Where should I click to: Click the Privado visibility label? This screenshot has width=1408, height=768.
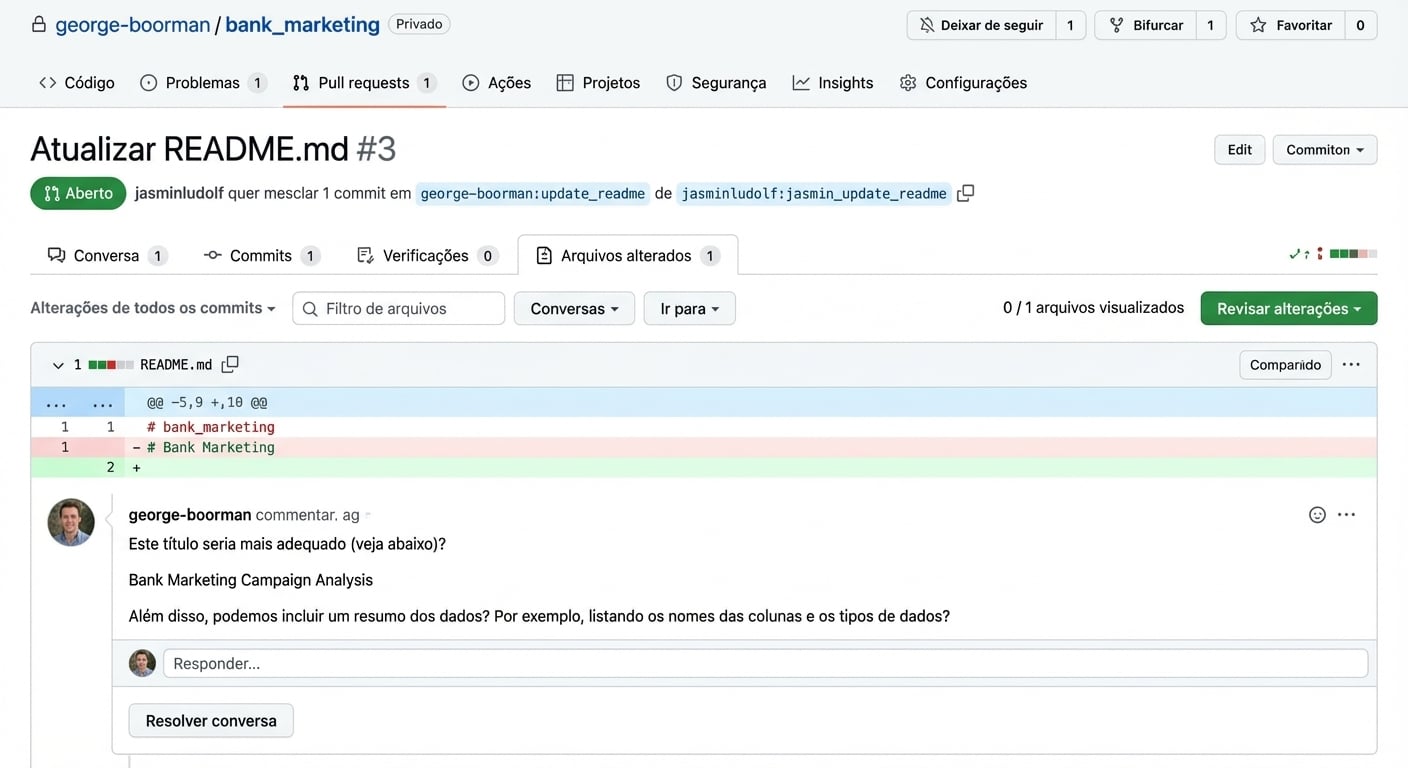pos(419,24)
